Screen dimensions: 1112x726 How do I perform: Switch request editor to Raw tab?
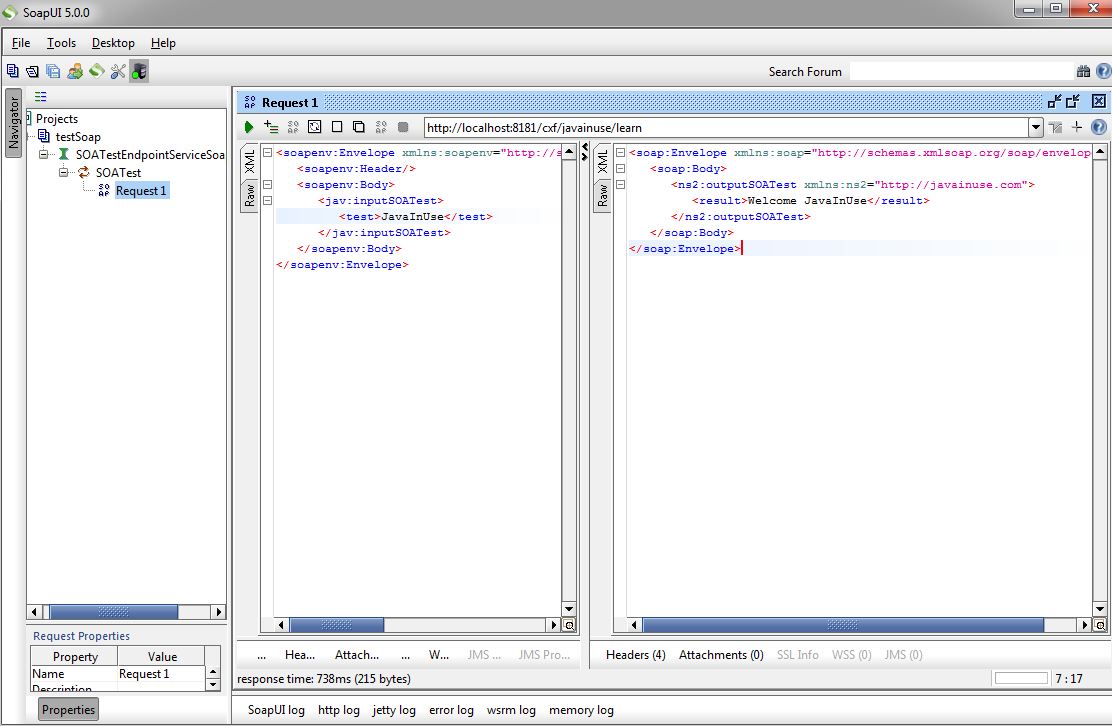click(x=250, y=195)
